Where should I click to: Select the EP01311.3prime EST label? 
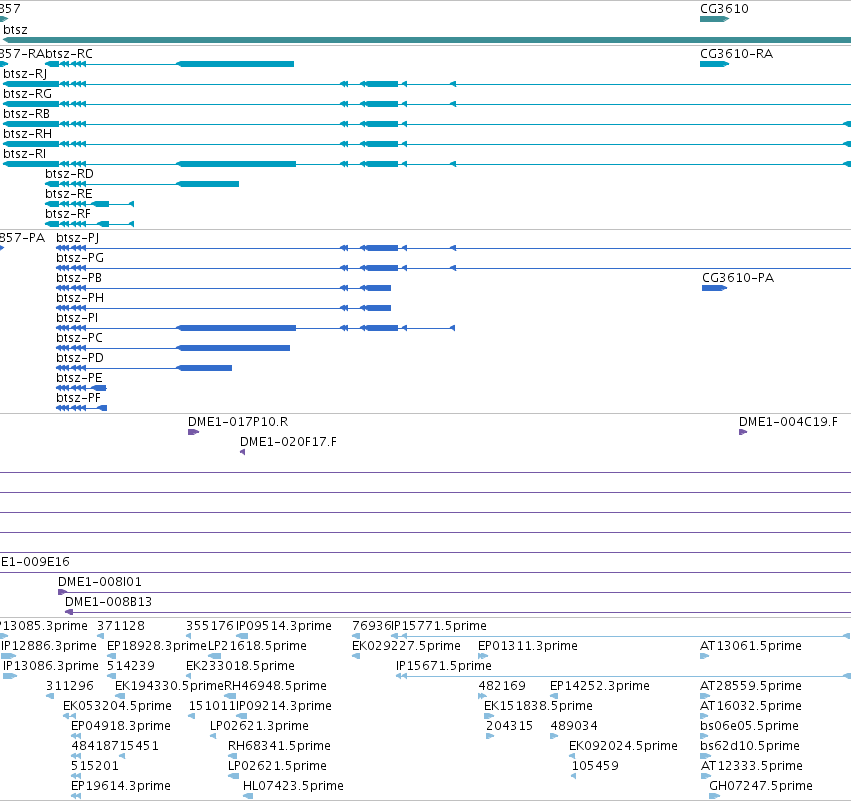point(528,646)
